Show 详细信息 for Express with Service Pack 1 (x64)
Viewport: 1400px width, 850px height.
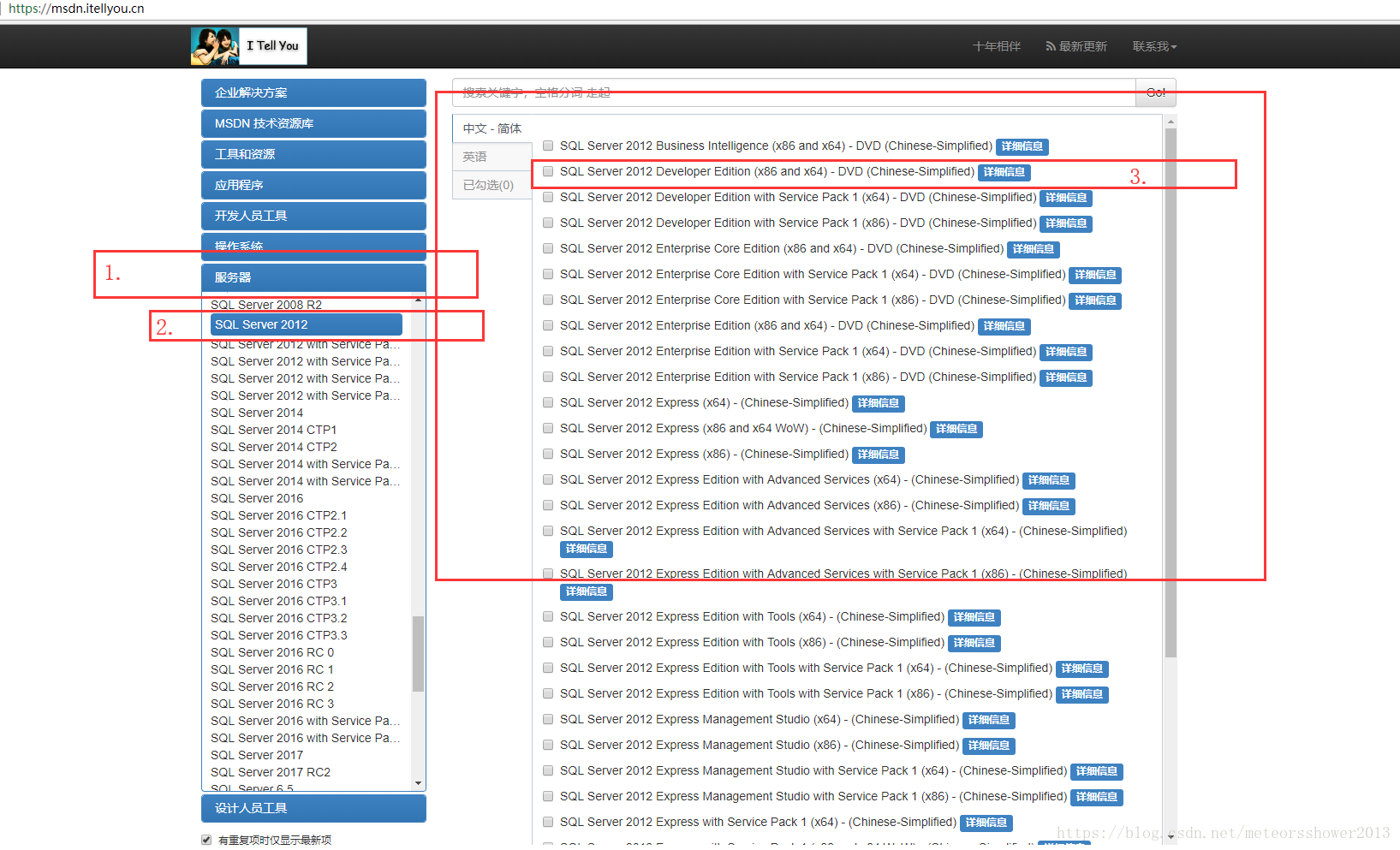[x=986, y=823]
